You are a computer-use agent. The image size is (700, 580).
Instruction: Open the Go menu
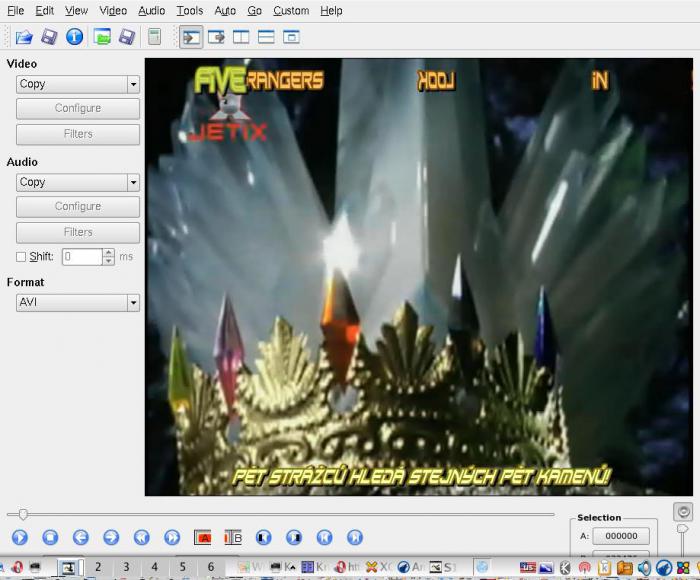[254, 10]
